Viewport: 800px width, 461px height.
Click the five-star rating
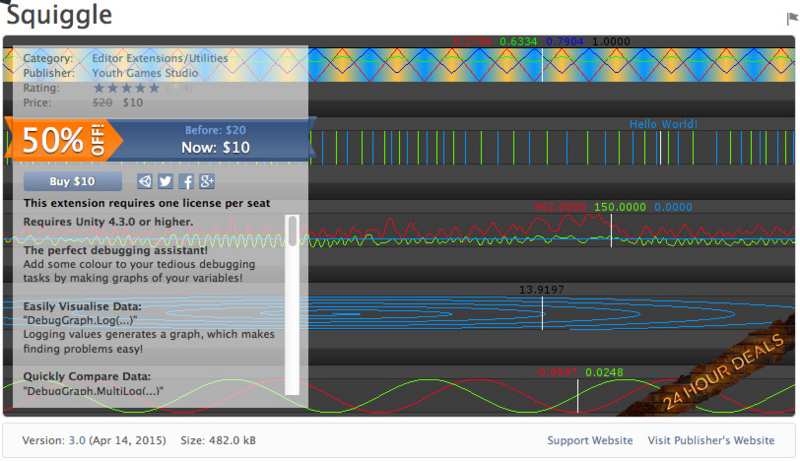(127, 88)
